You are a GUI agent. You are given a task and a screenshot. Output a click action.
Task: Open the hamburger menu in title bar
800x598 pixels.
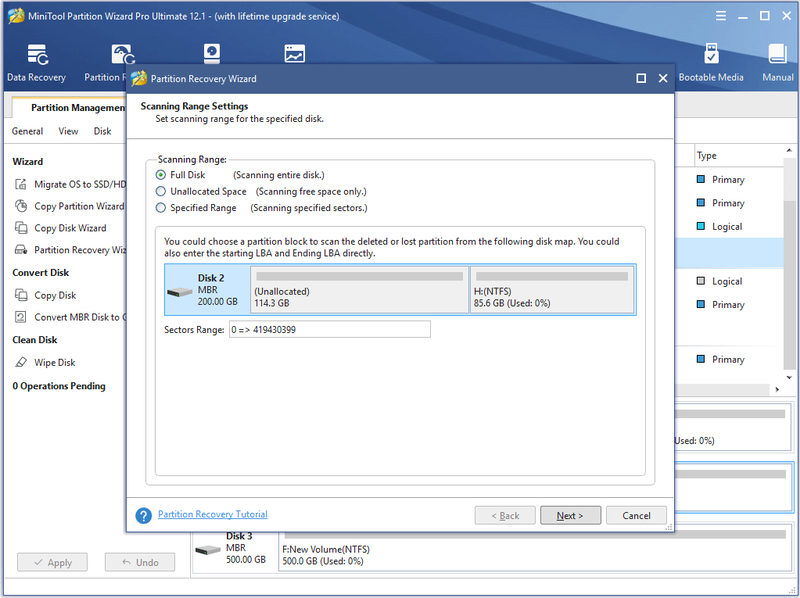(x=720, y=16)
